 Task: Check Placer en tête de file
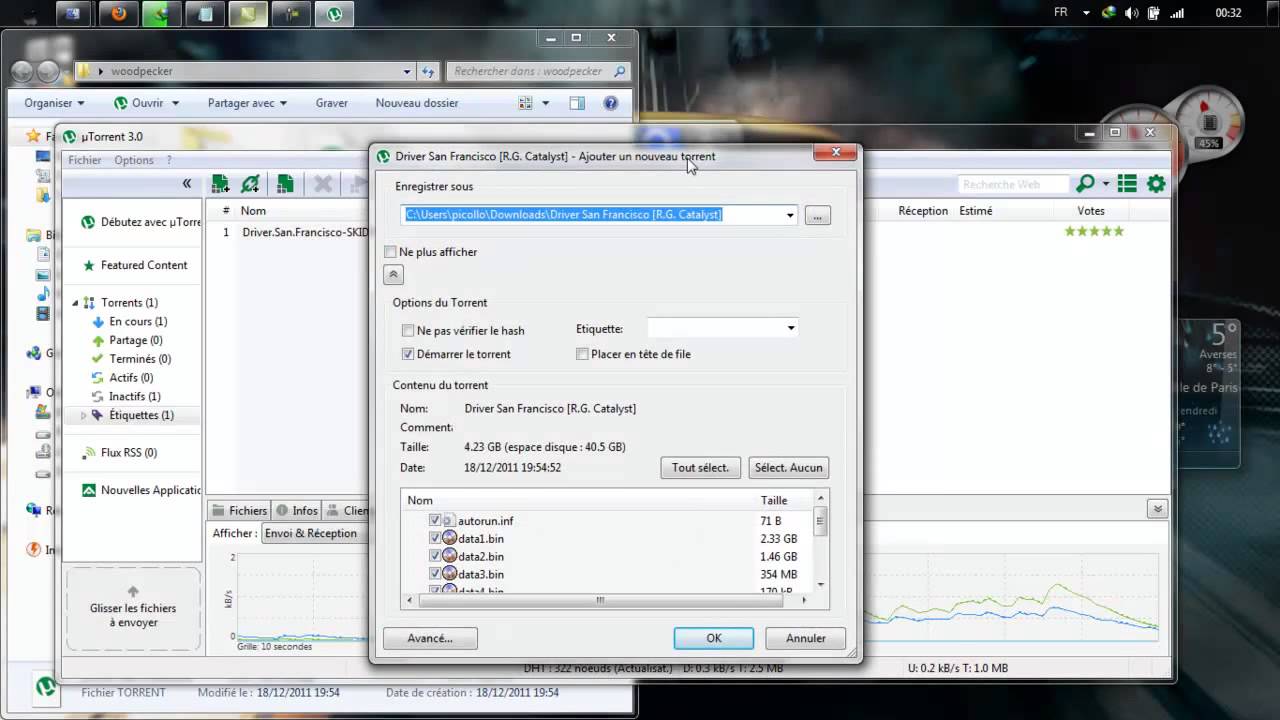(x=582, y=354)
